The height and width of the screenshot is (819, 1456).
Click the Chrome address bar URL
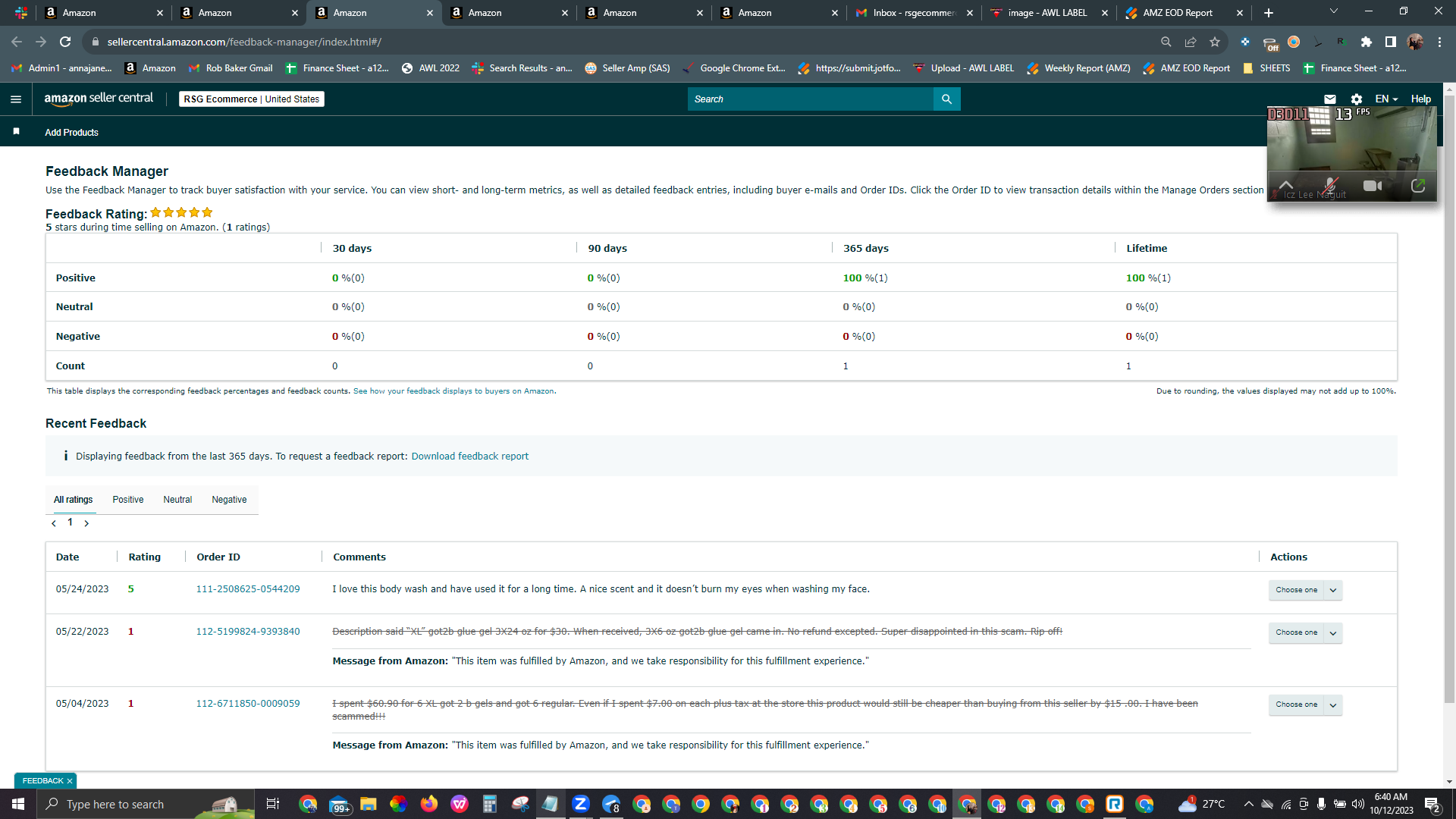(x=244, y=42)
